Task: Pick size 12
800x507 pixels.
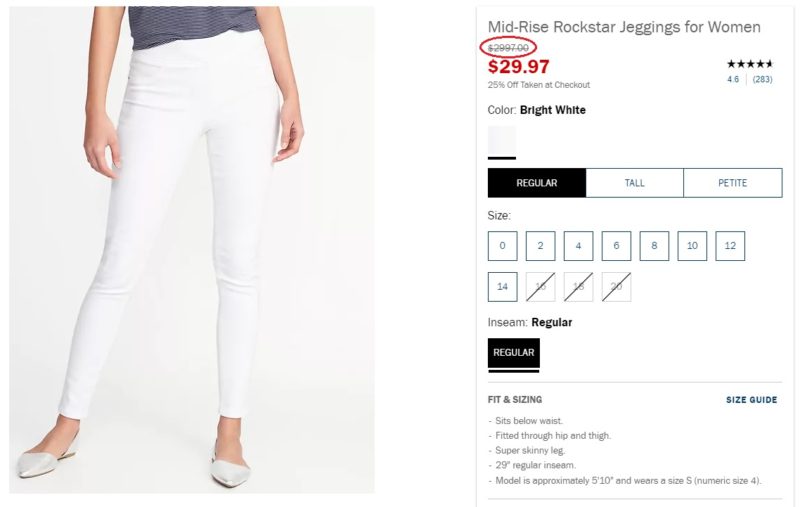Action: point(730,246)
